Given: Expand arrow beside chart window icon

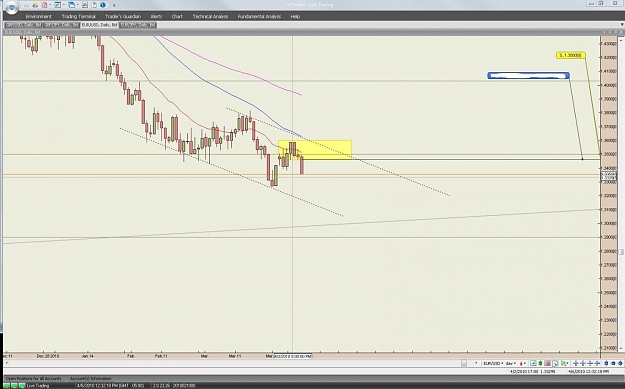Looking at the screenshot, I should 64,5.
